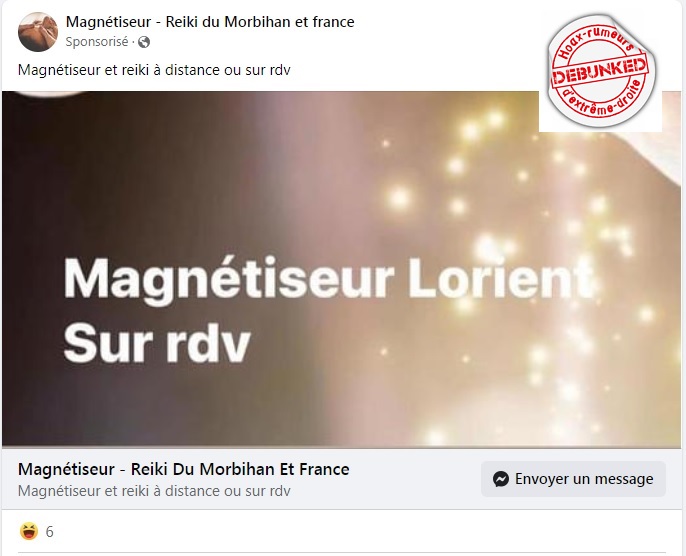Click the Envoyer un message button
The height and width of the screenshot is (556, 686).
click(573, 479)
